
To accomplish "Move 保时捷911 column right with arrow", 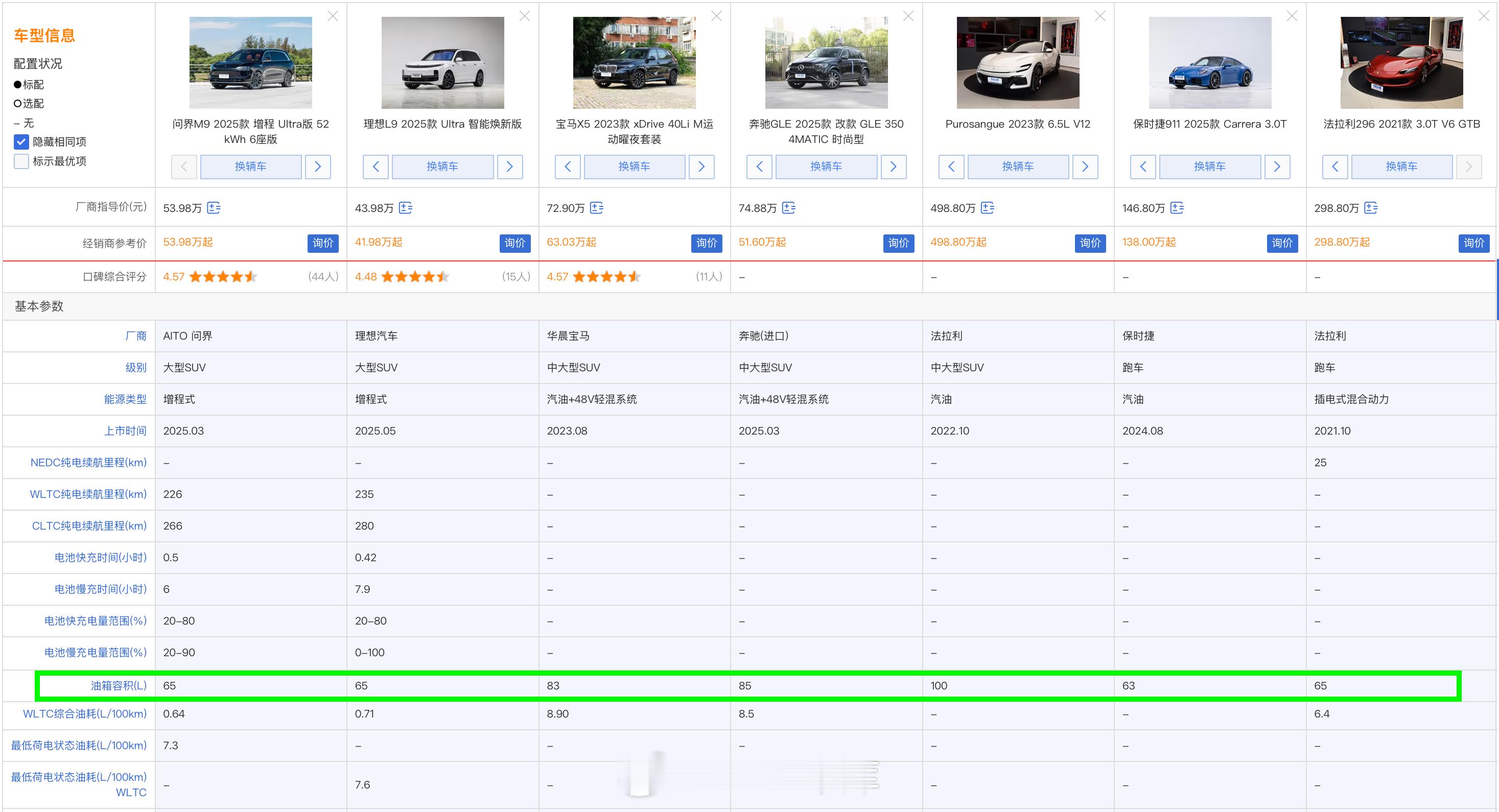I will pyautogui.click(x=1277, y=167).
